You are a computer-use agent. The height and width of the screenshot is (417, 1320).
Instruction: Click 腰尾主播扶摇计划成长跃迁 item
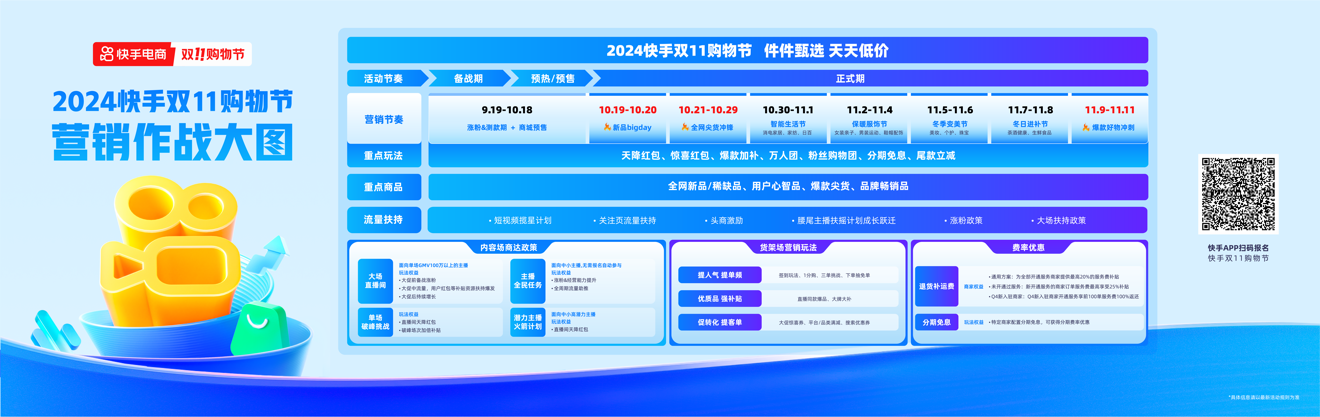coord(844,220)
